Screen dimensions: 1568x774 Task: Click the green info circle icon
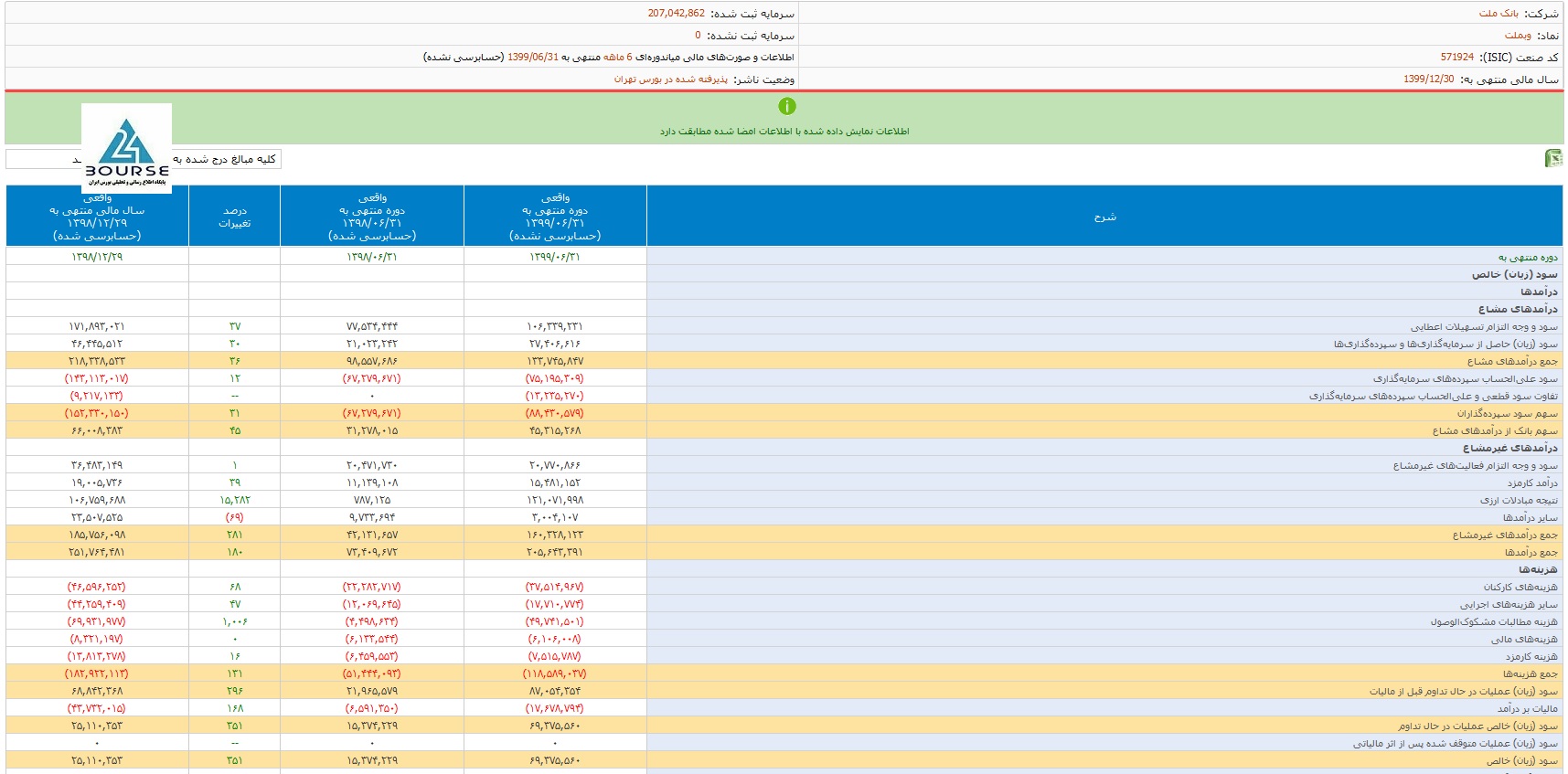[x=786, y=106]
